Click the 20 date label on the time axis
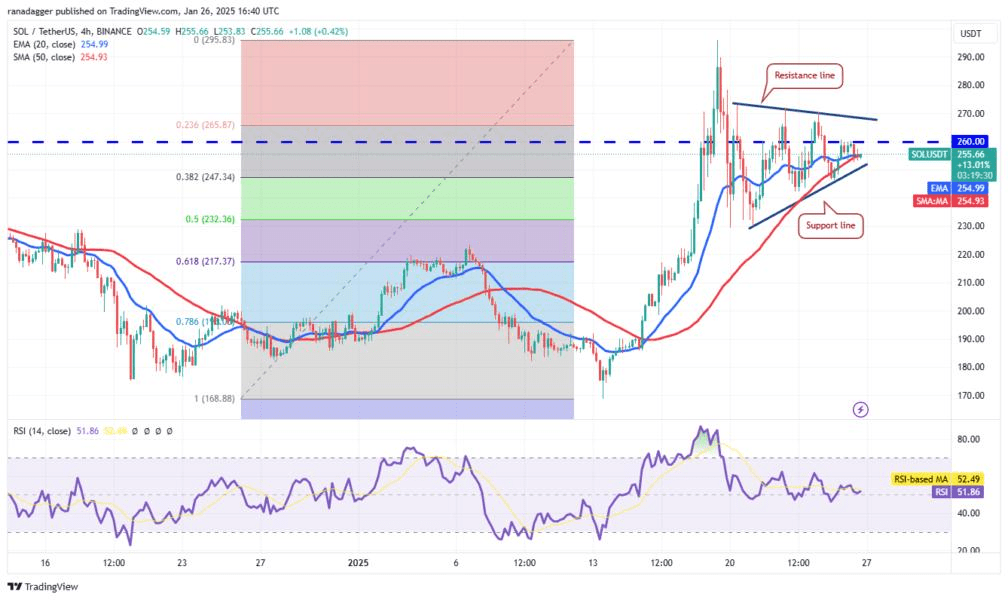The height and width of the screenshot is (600, 1008). [x=730, y=563]
